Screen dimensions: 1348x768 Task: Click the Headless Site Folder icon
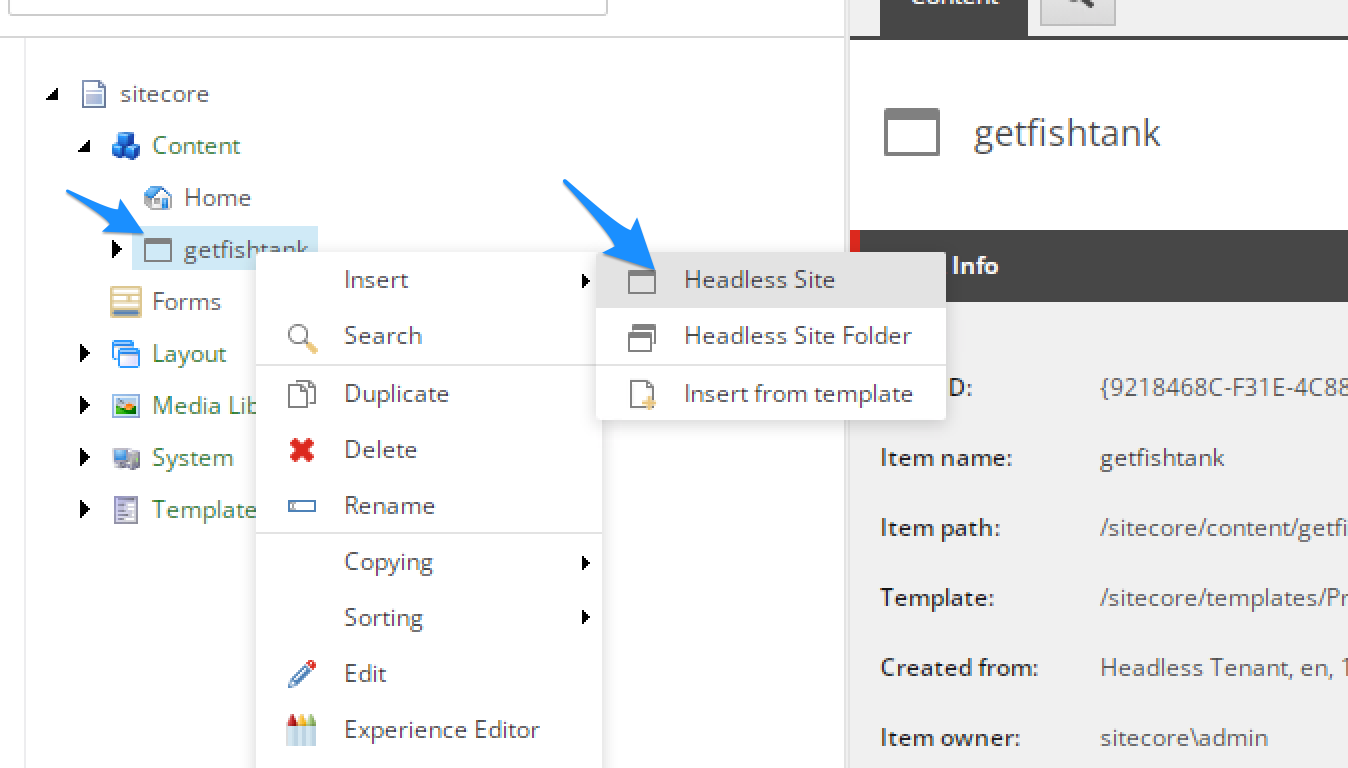[642, 338]
